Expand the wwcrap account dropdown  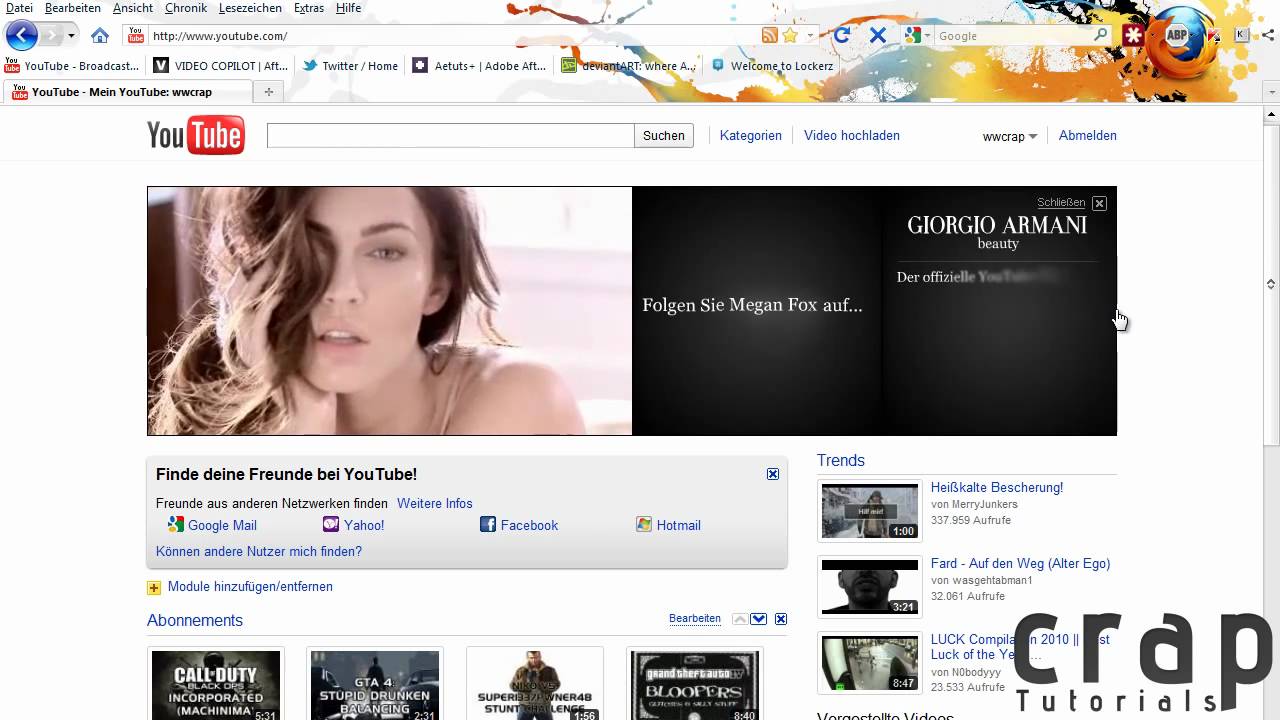tap(1010, 137)
